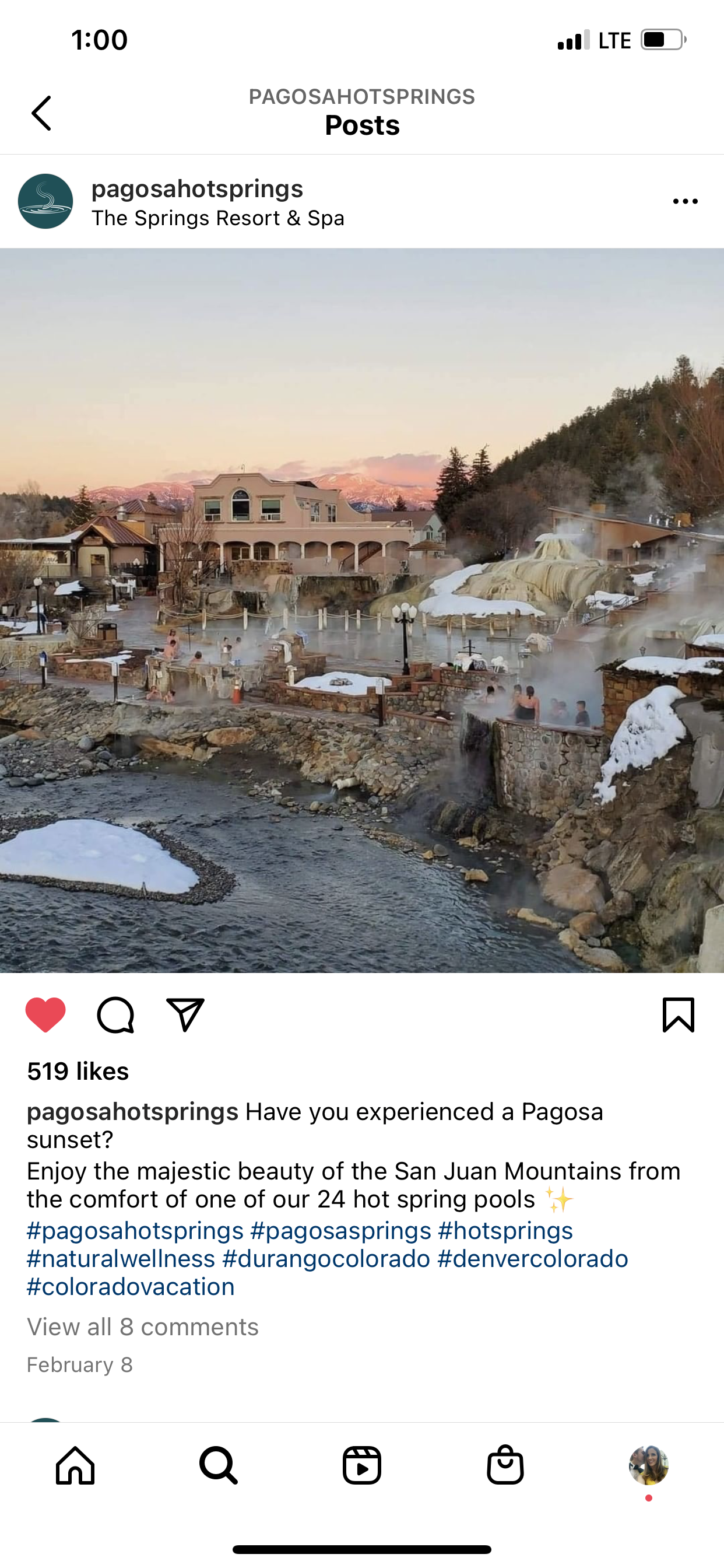This screenshot has height=1568, width=724.
Task: Open the Shop bag icon
Action: click(x=505, y=1464)
